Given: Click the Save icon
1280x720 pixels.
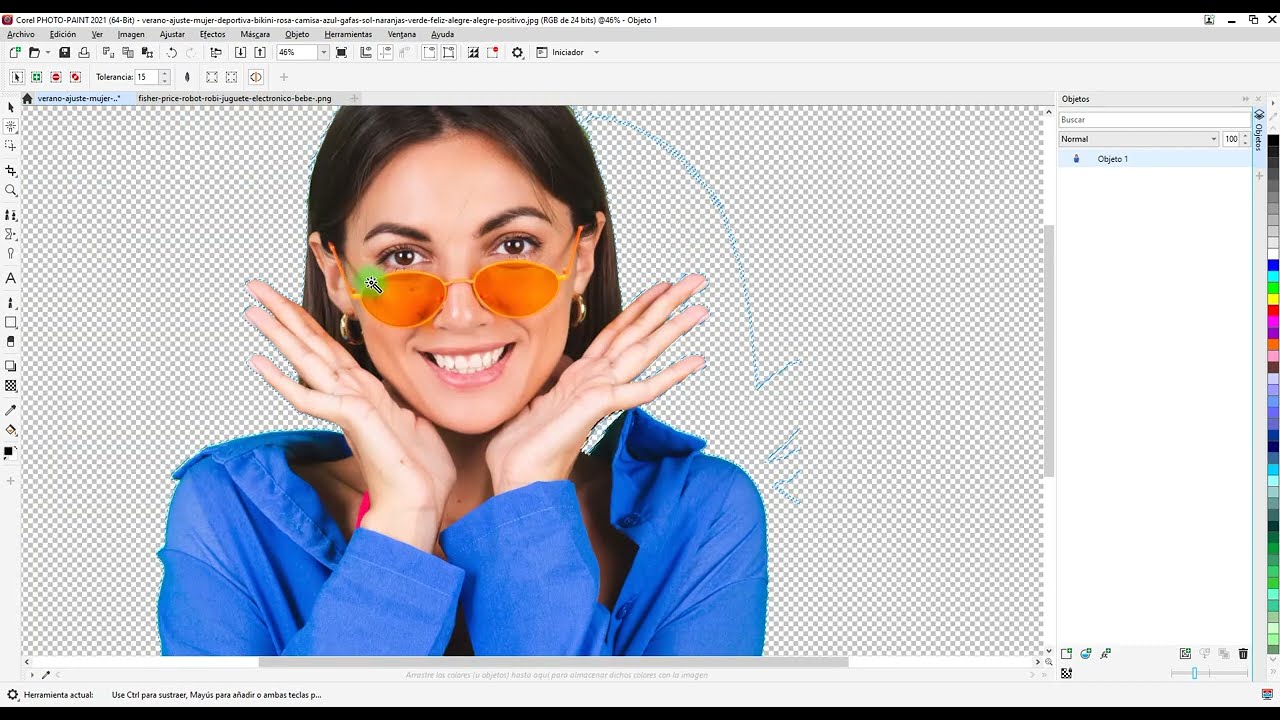Looking at the screenshot, I should [64, 52].
